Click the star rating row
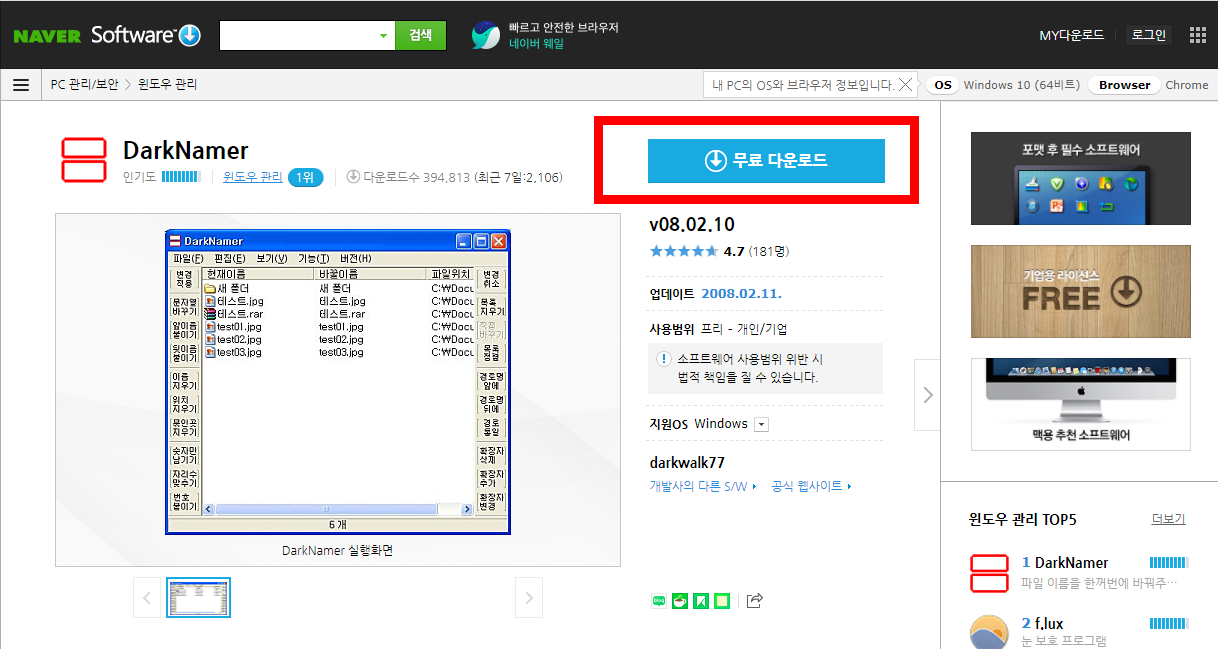 point(683,251)
